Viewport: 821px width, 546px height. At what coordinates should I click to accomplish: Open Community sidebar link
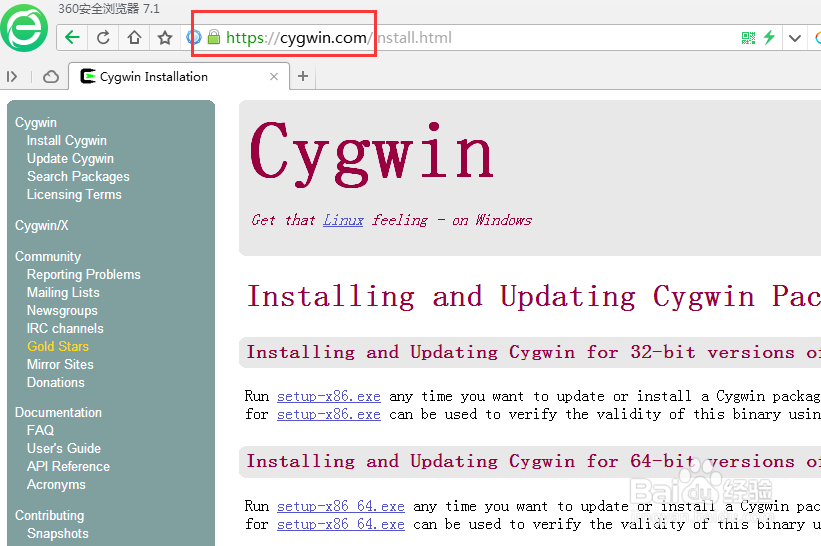point(48,256)
